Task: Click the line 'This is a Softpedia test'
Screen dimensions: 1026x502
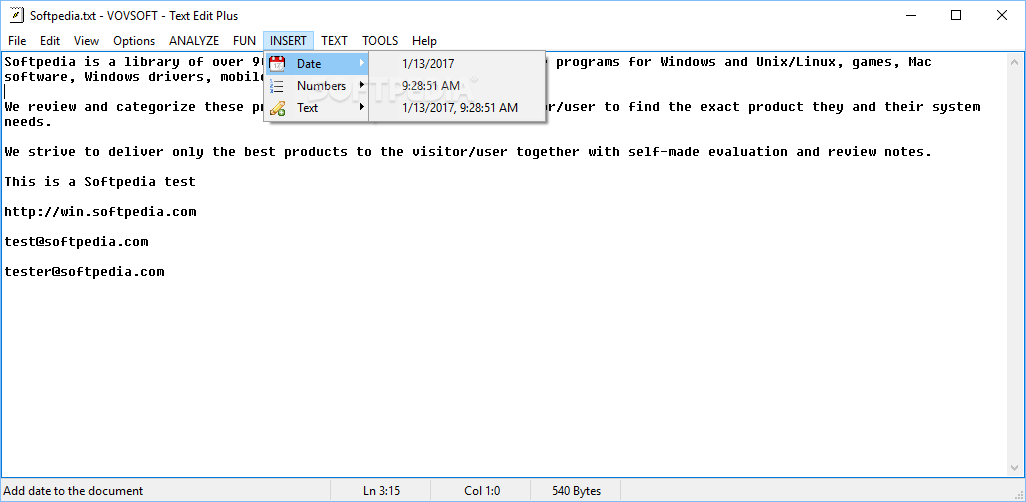Action: [100, 182]
